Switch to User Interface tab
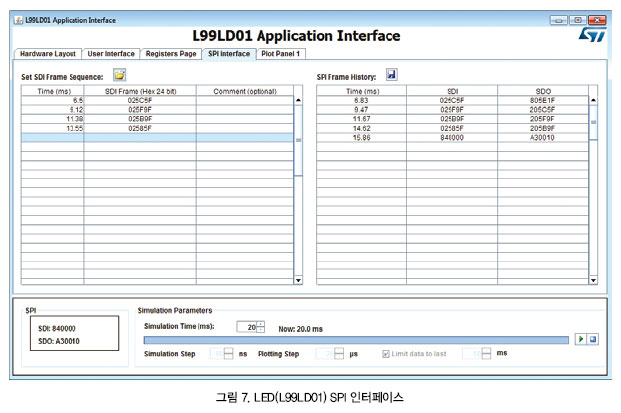Viewport: 621px width, 413px height. click(111, 54)
